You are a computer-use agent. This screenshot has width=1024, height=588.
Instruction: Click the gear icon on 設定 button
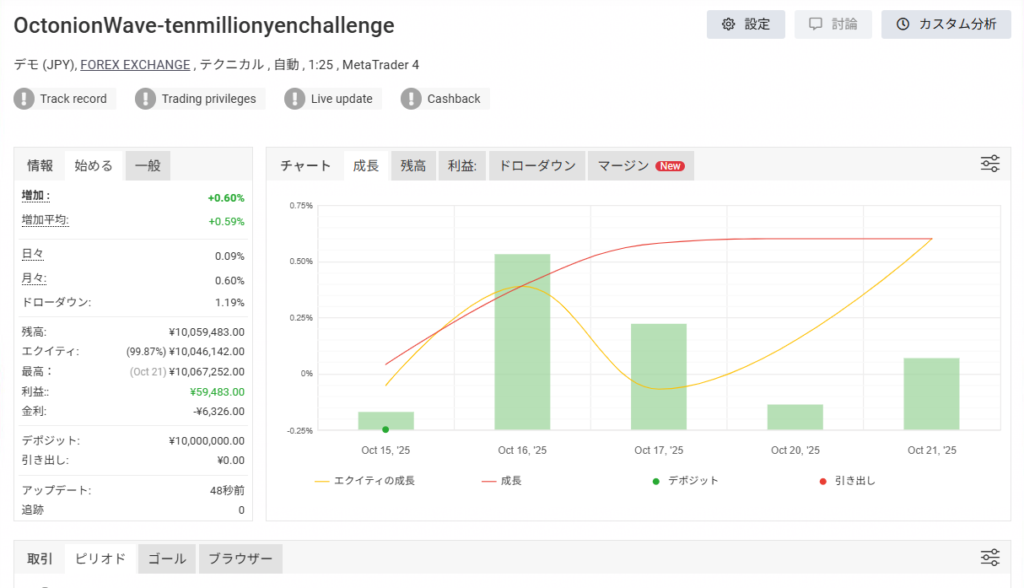(728, 24)
